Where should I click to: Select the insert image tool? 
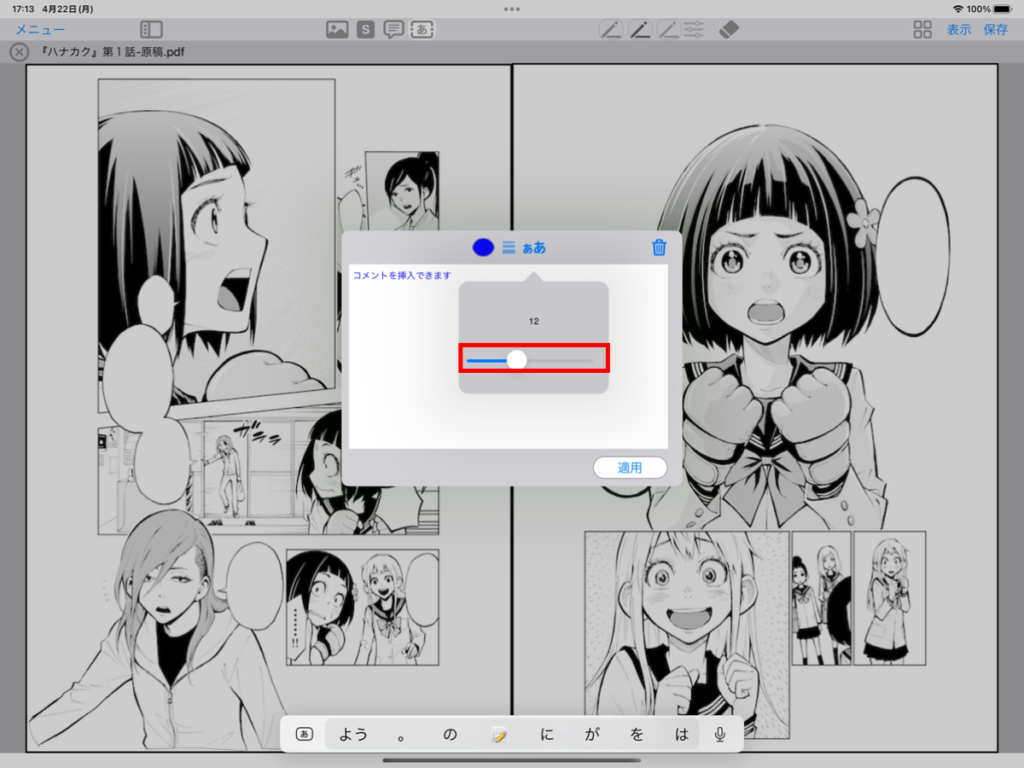pos(337,29)
